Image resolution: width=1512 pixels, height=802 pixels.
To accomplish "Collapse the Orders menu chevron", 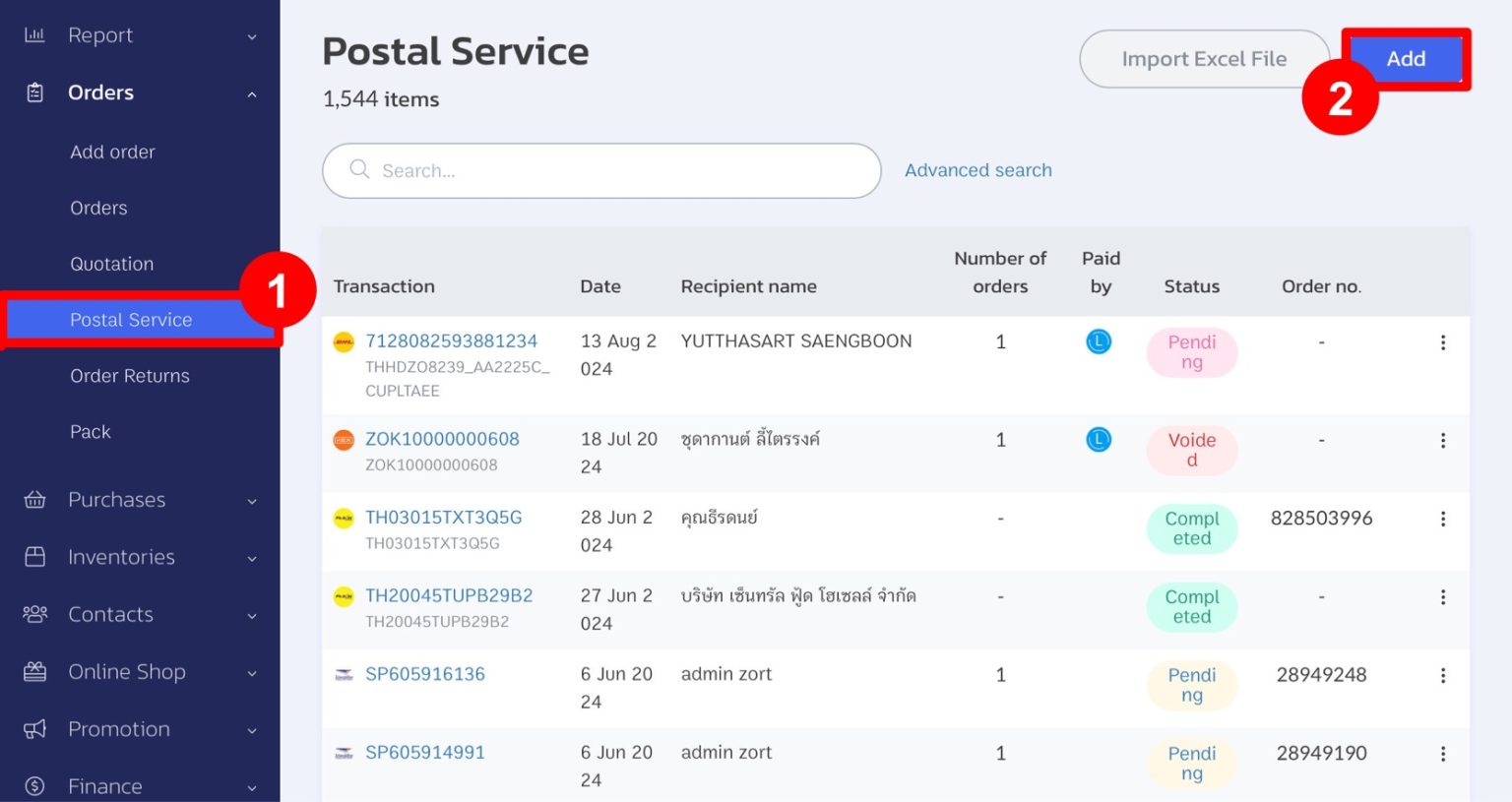I will point(252,94).
